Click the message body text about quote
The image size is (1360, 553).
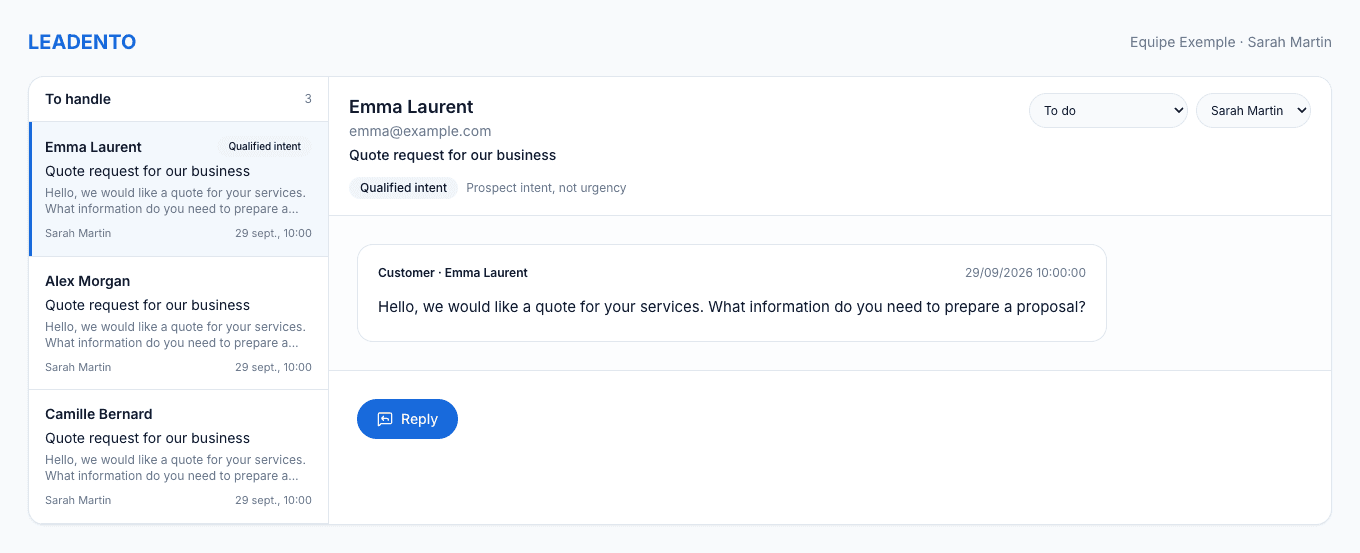pos(732,307)
